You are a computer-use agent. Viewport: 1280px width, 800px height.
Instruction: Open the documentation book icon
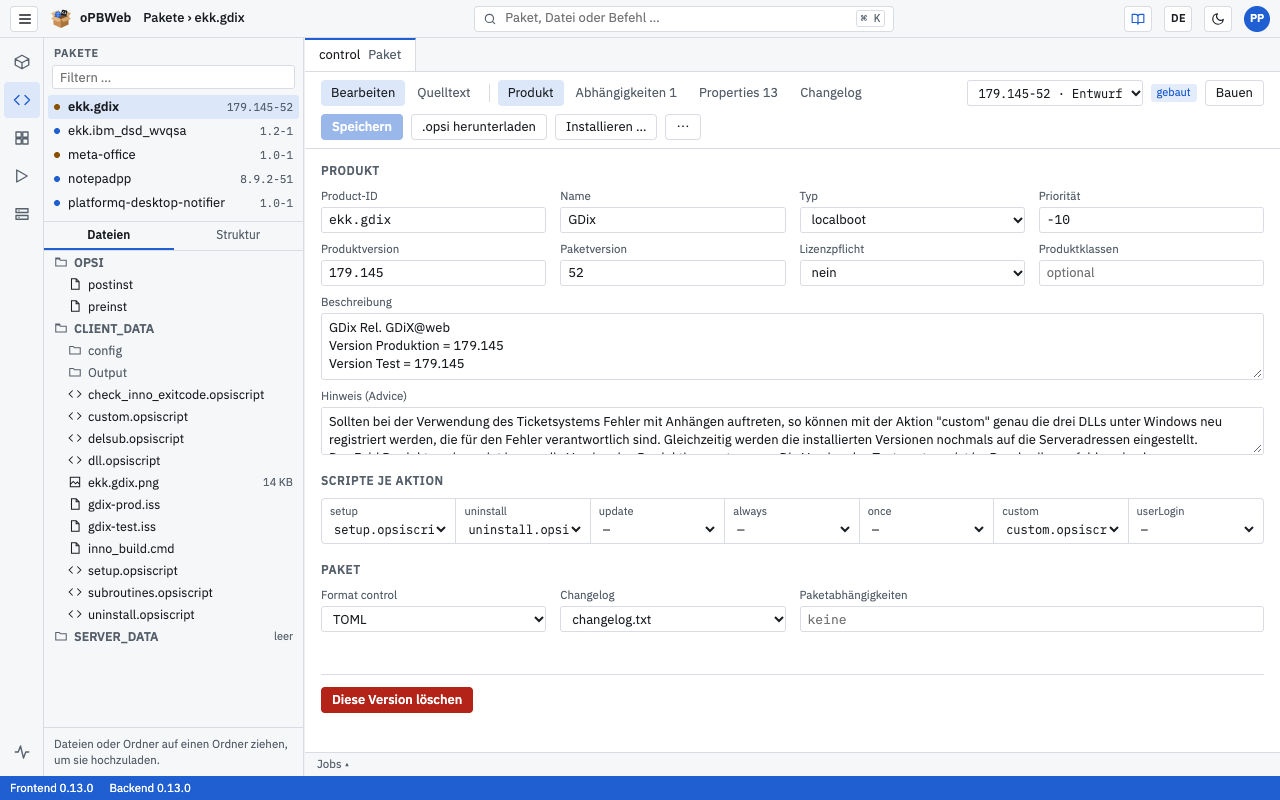[1138, 18]
